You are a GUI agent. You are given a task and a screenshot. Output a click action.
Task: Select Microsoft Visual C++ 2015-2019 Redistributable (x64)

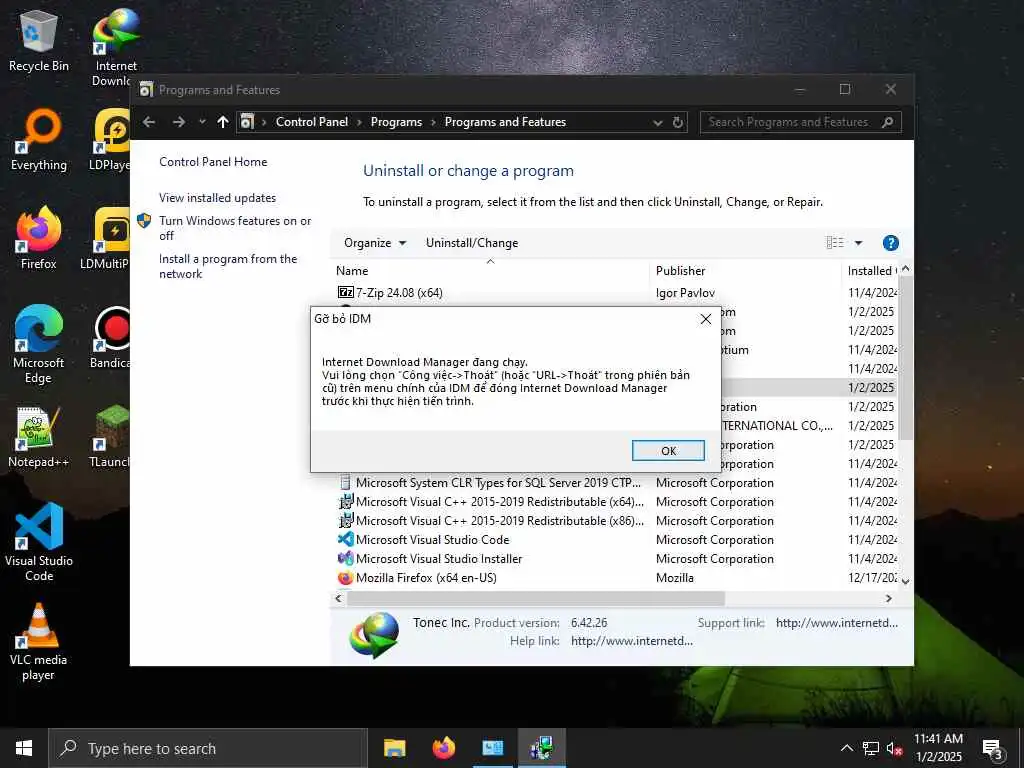[x=499, y=502]
